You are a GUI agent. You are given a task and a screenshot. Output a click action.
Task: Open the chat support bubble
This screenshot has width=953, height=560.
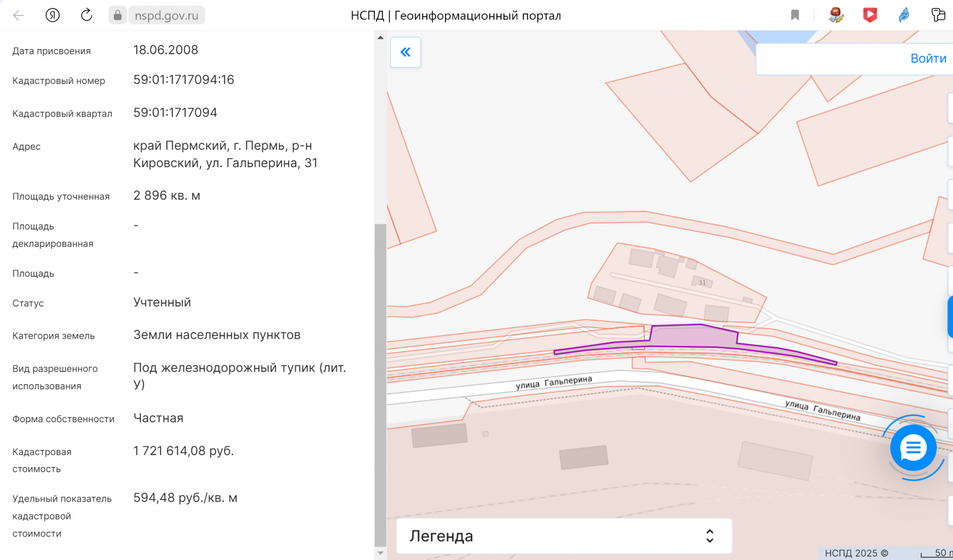(913, 448)
